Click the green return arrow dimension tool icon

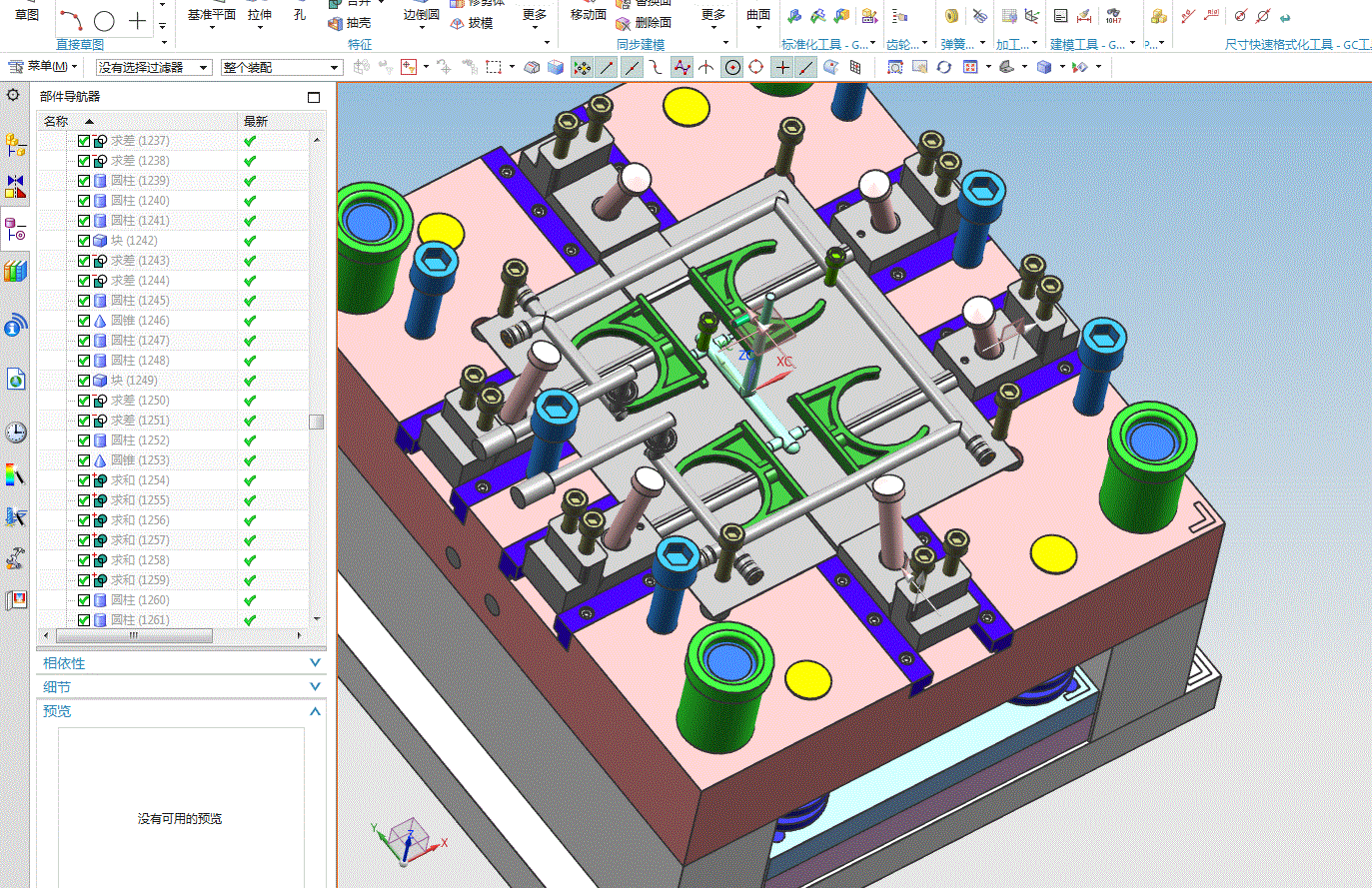1285,17
